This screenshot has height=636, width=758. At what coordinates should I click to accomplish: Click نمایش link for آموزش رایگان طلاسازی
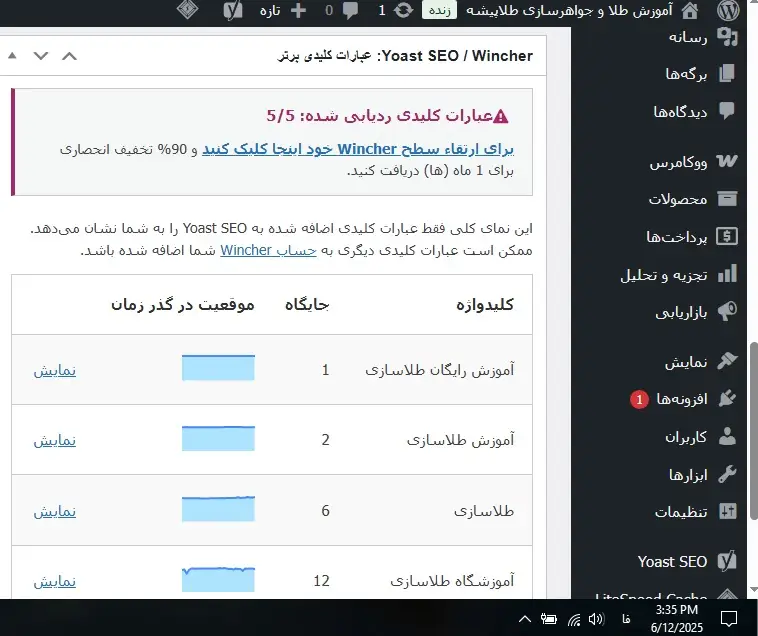tap(55, 370)
